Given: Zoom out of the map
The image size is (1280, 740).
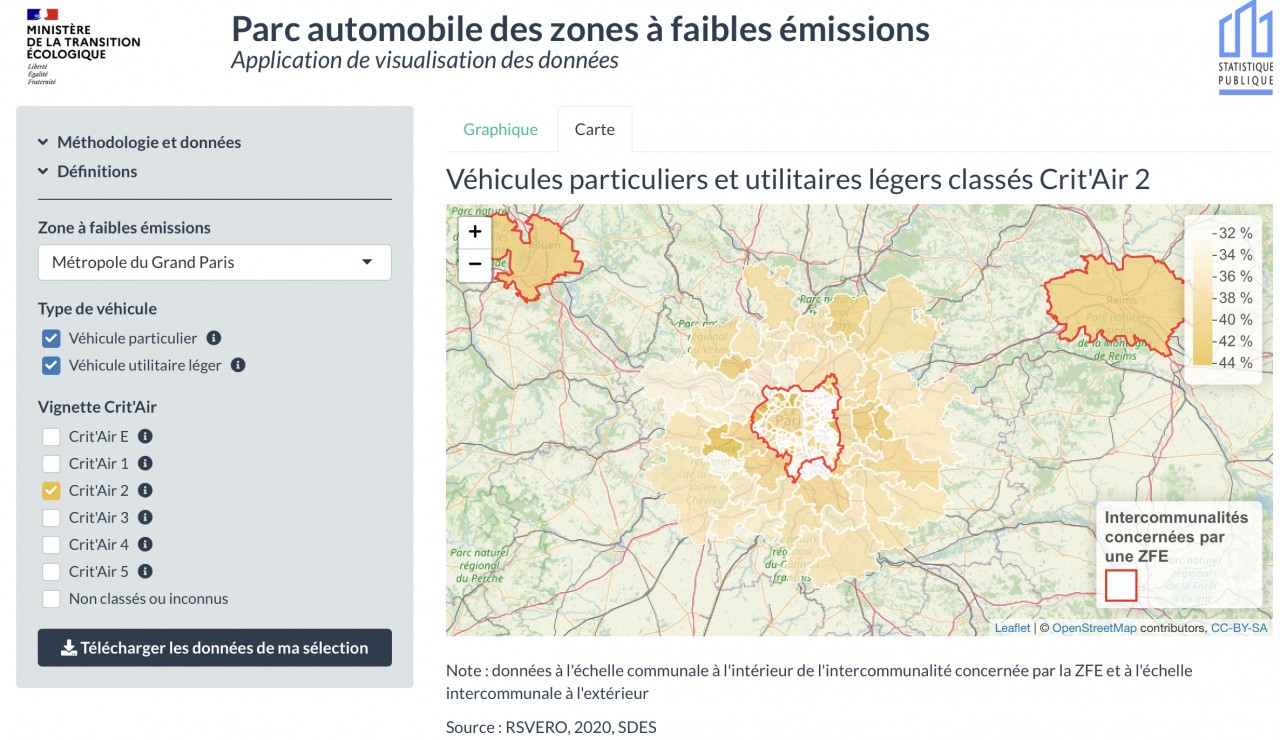Looking at the screenshot, I should point(474,264).
